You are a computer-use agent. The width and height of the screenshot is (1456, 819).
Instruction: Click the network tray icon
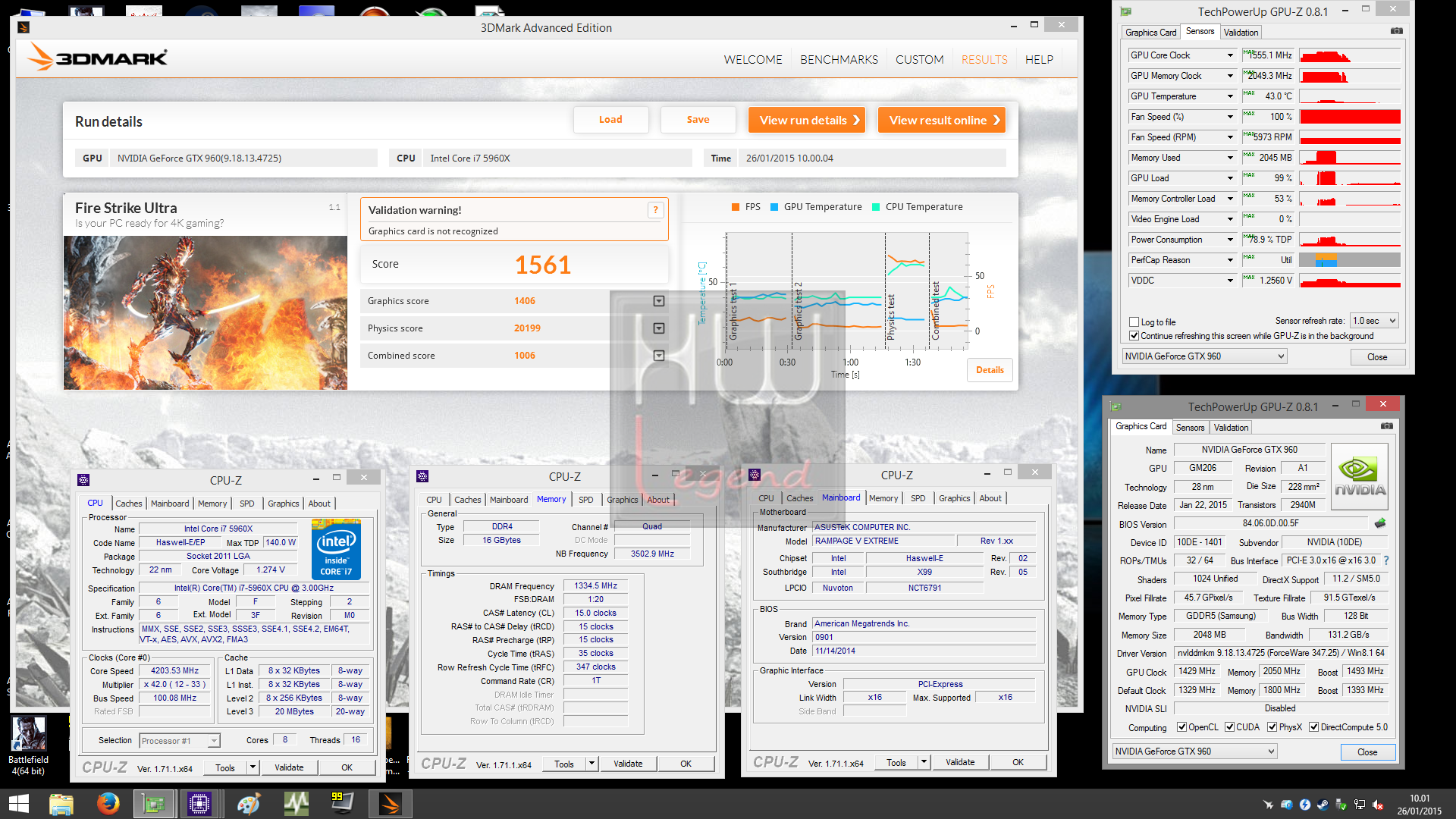coord(1360,805)
